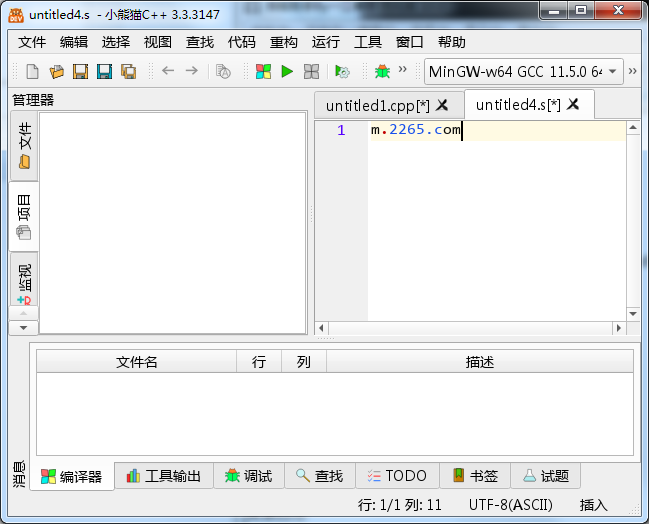Screen dimensions: 649x524
Task: Open the 试题 bottom tab
Action: click(x=546, y=476)
